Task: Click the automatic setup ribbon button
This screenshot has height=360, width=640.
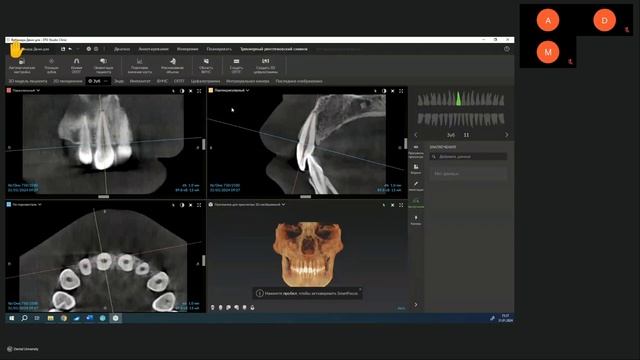Action: coord(22,65)
